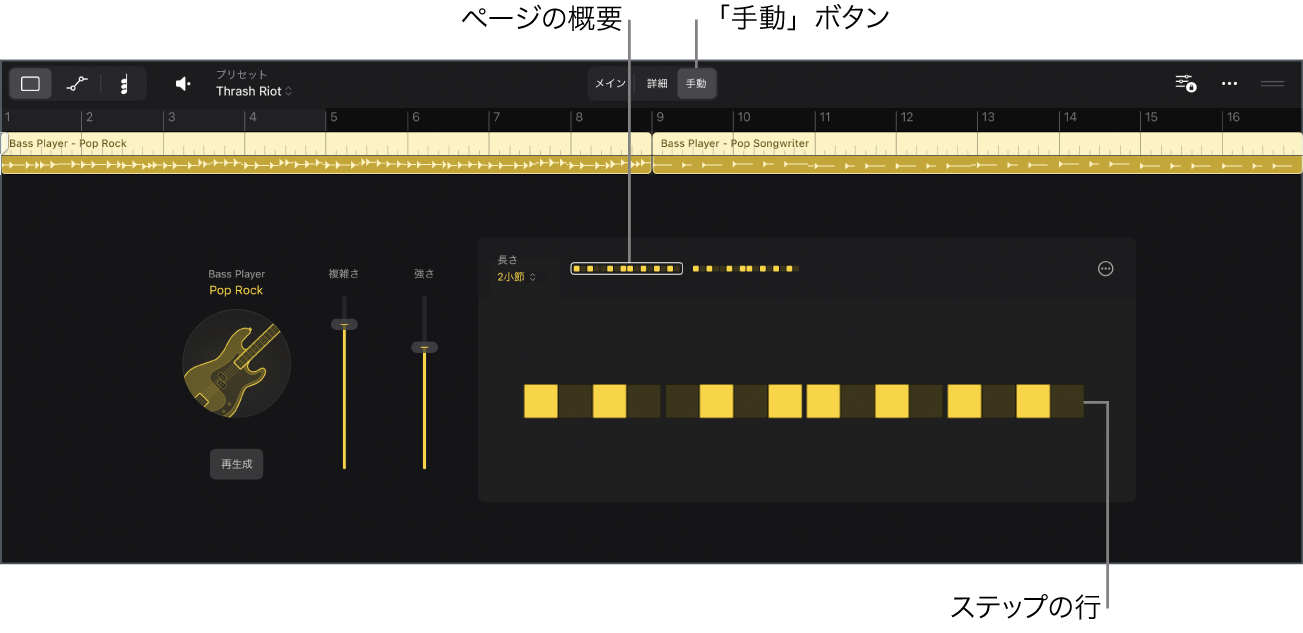This screenshot has width=1303, height=633.
Task: Open the circled ellipsis menu in pattern panel
Action: [x=1105, y=269]
